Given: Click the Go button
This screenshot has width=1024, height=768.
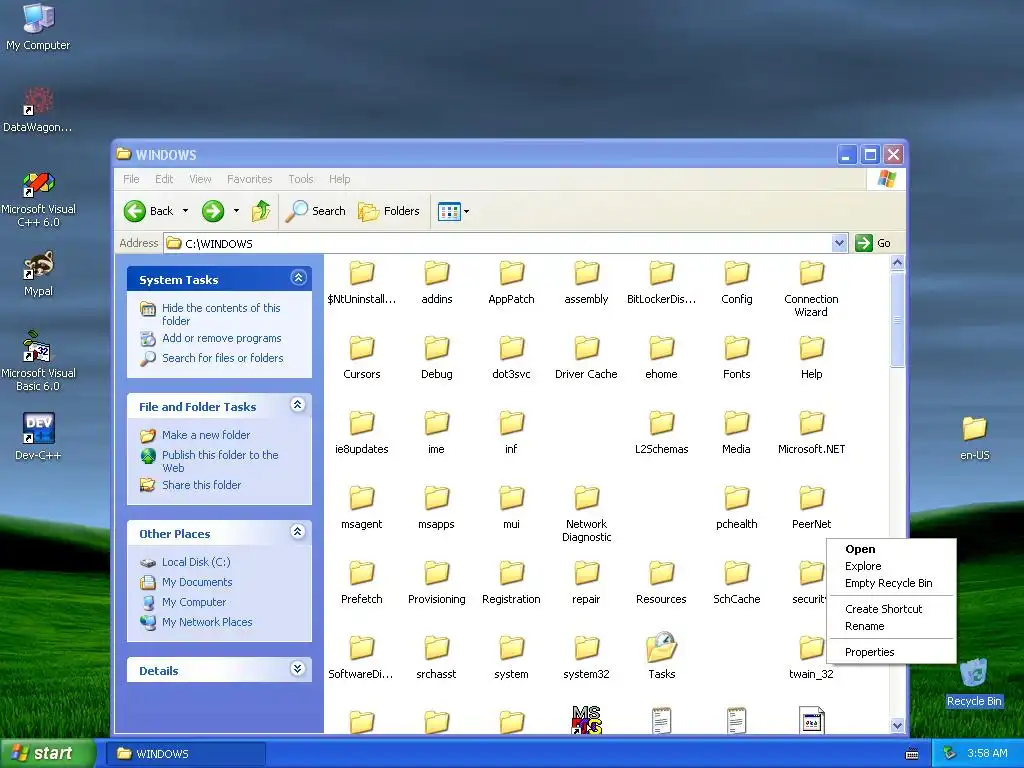Looking at the screenshot, I should [873, 243].
